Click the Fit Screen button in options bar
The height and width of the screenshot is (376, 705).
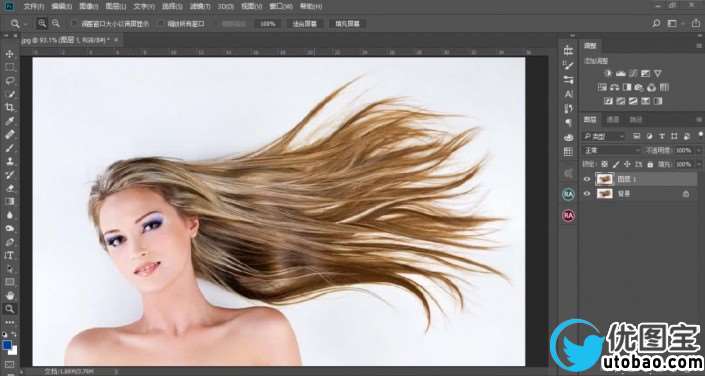tap(305, 23)
